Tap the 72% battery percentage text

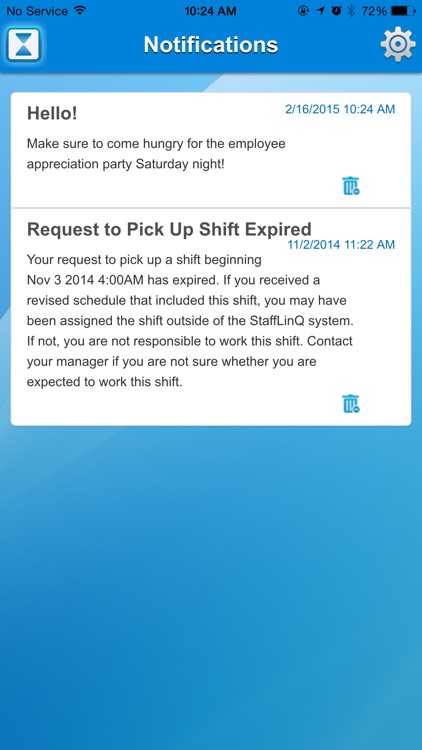point(375,11)
